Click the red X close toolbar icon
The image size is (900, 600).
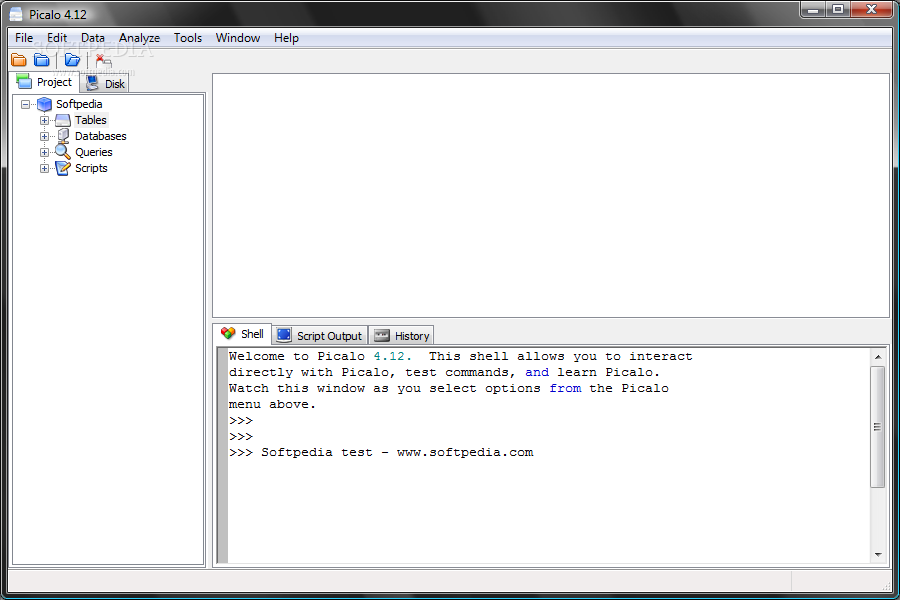104,60
